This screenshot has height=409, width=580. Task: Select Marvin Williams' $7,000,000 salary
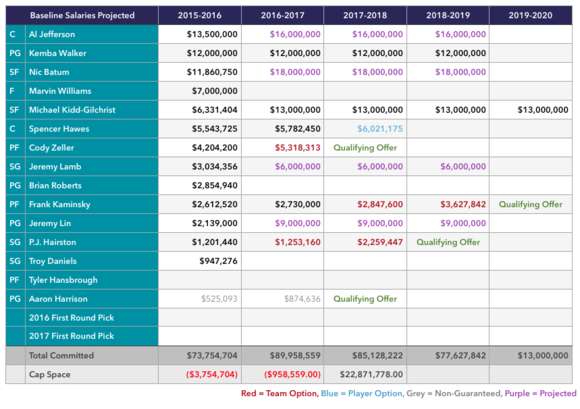pyautogui.click(x=215, y=91)
